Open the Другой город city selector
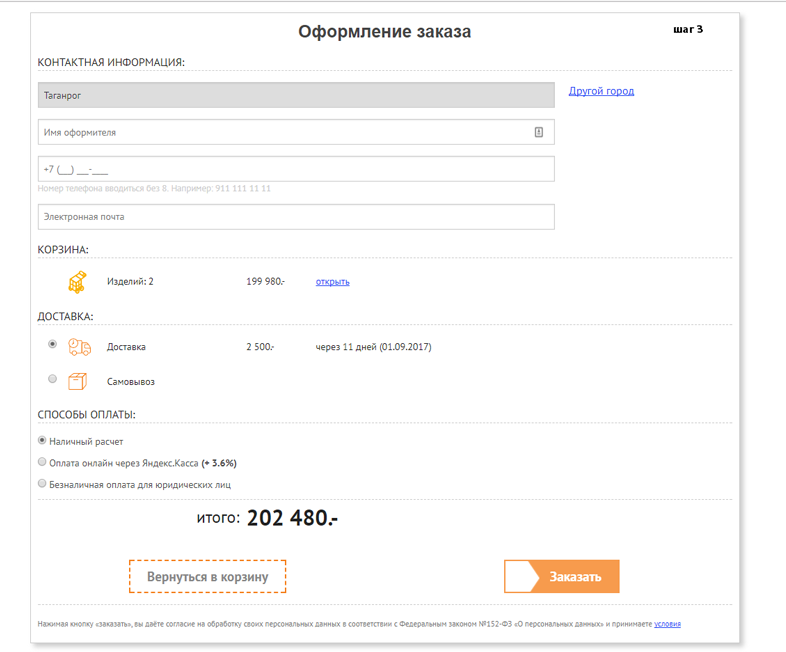Viewport: 786px width, 652px height. coord(601,91)
